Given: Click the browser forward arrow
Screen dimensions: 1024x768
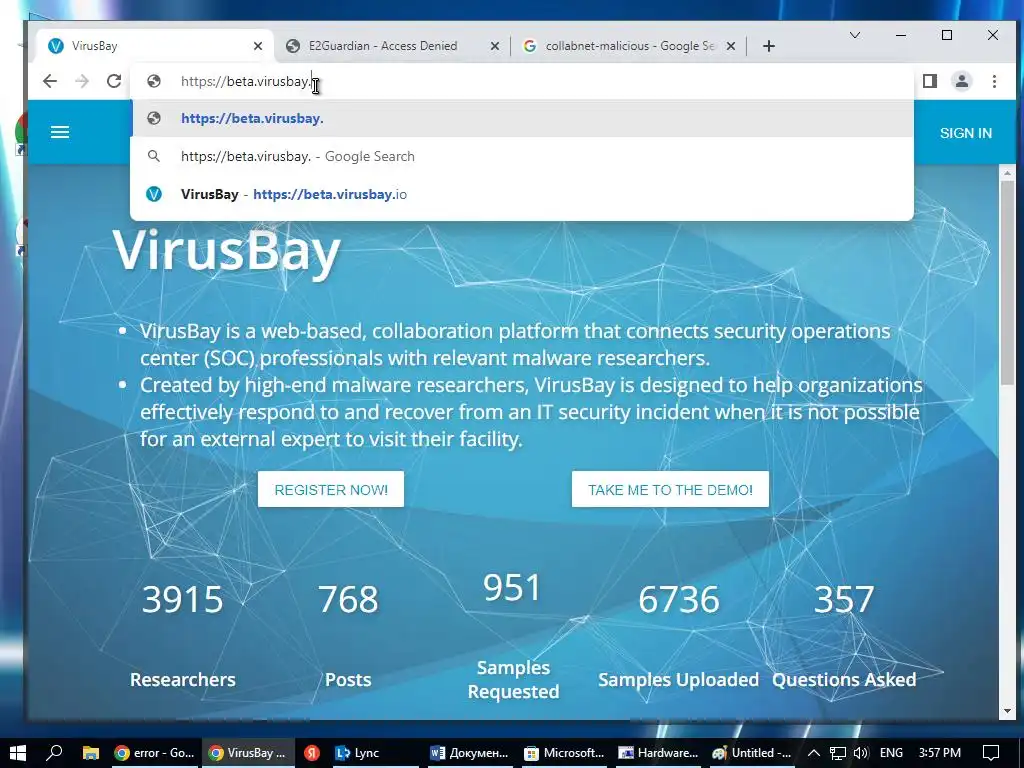Looking at the screenshot, I should coord(82,81).
